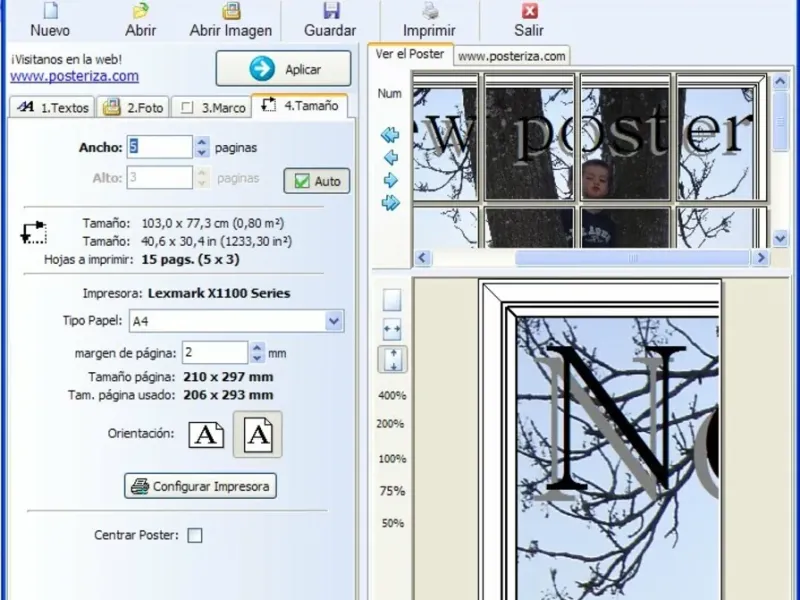
Task: Set zoom to 50%
Action: pos(392,523)
